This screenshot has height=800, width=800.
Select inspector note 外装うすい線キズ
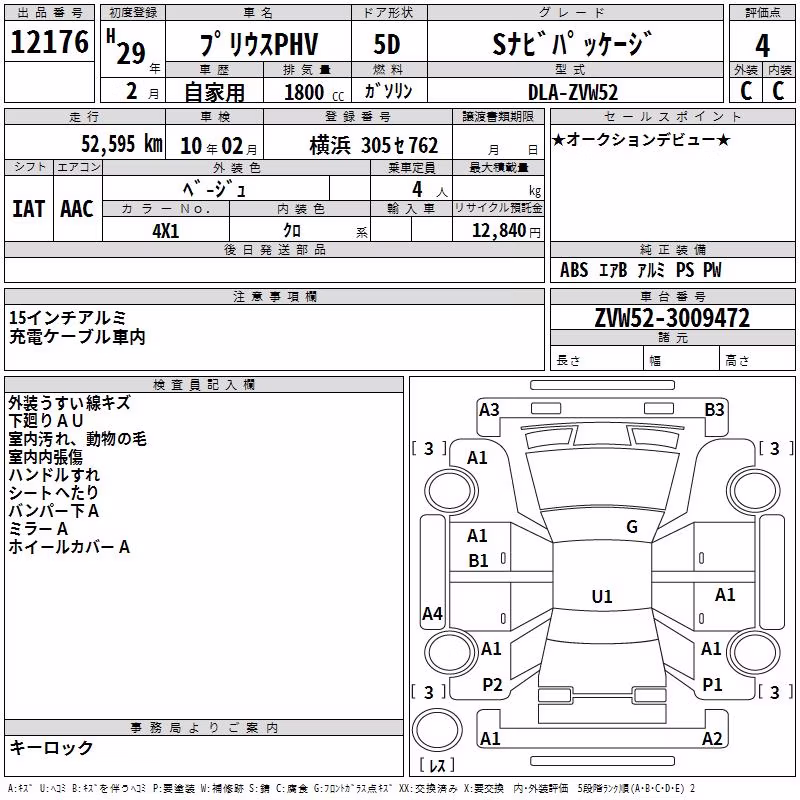[x=70, y=403]
